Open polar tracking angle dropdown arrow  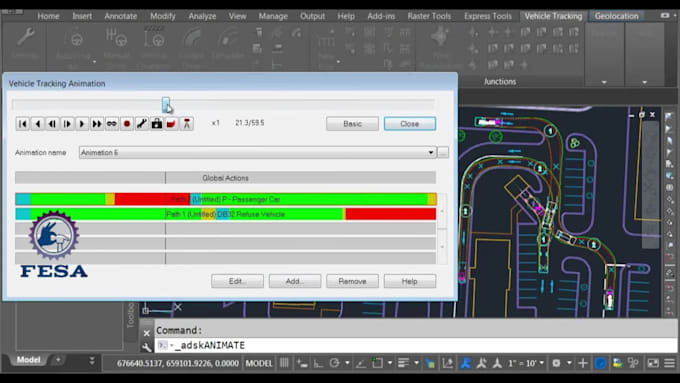pos(347,363)
